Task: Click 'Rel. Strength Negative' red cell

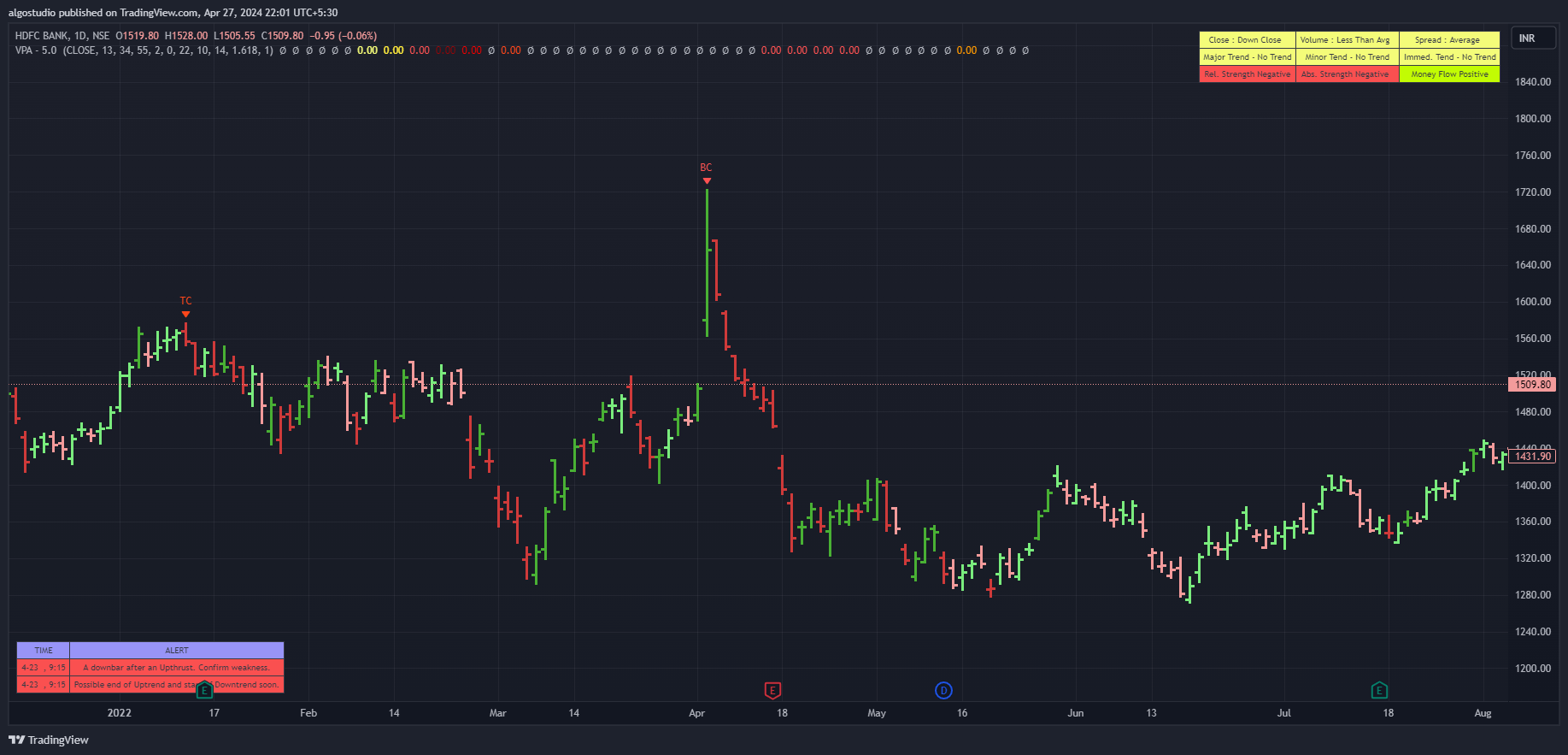Action: 1247,74
